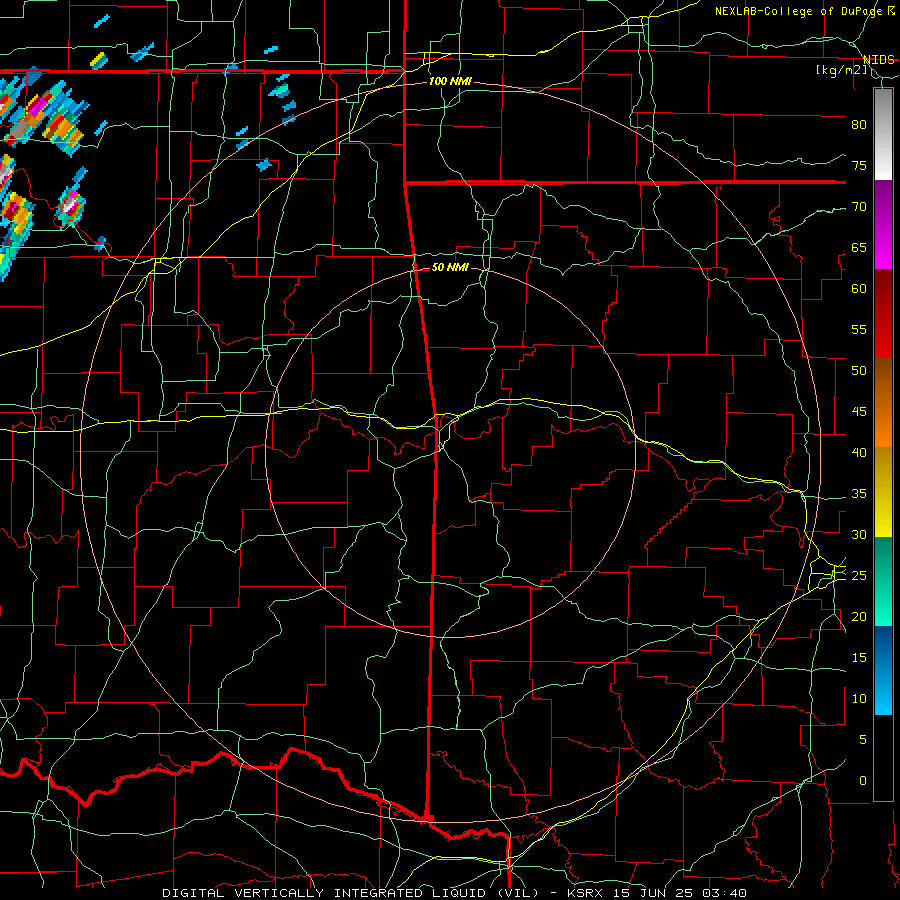Click the orange band on the color scale
Screen dimensions: 900x900
883,403
